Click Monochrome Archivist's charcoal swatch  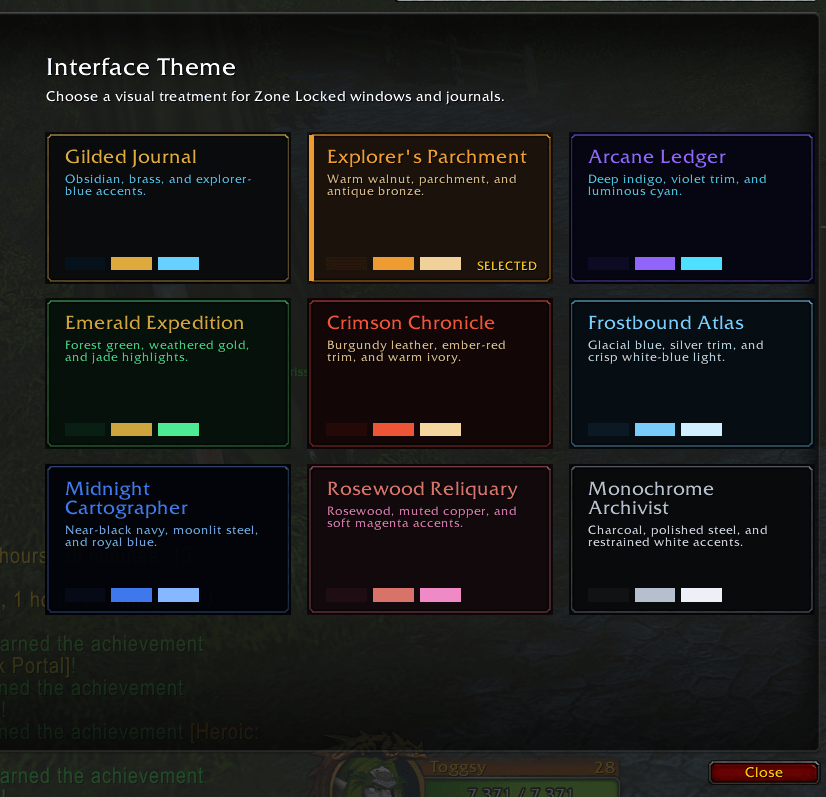608,595
